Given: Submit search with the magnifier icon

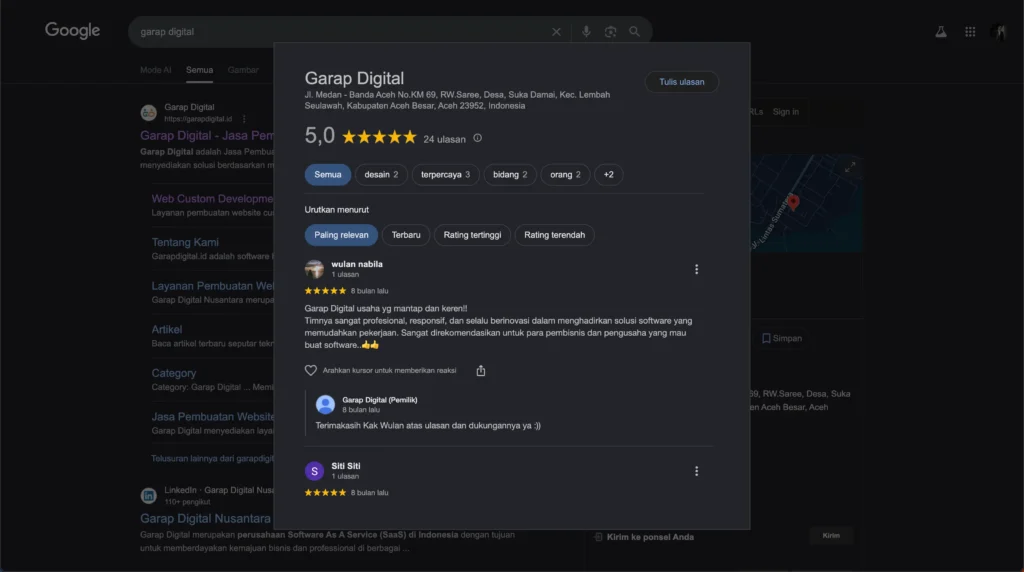Looking at the screenshot, I should pos(634,31).
